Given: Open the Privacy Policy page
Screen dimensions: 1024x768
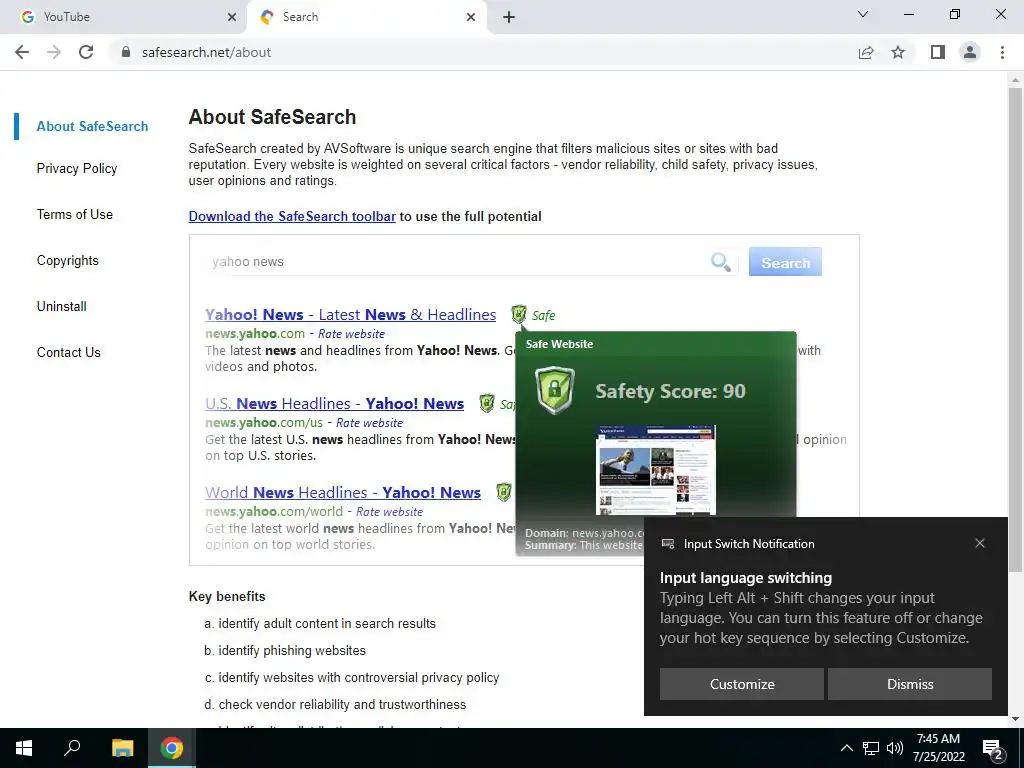Looking at the screenshot, I should click(x=76, y=168).
